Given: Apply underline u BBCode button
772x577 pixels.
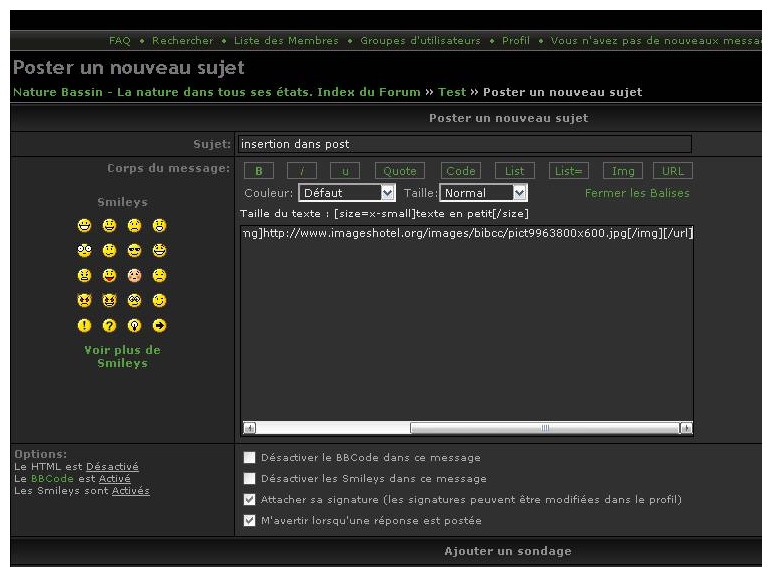Looking at the screenshot, I should pyautogui.click(x=345, y=171).
